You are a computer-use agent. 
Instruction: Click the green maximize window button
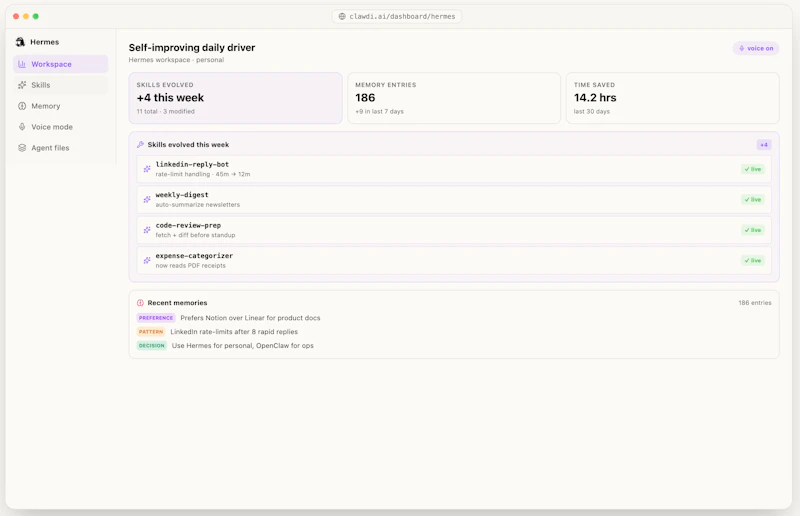tap(36, 16)
